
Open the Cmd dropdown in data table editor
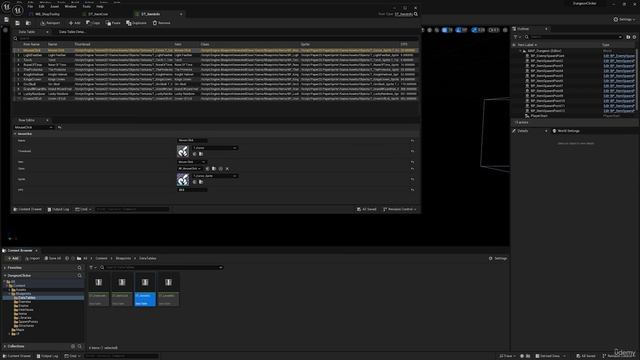click(x=83, y=209)
